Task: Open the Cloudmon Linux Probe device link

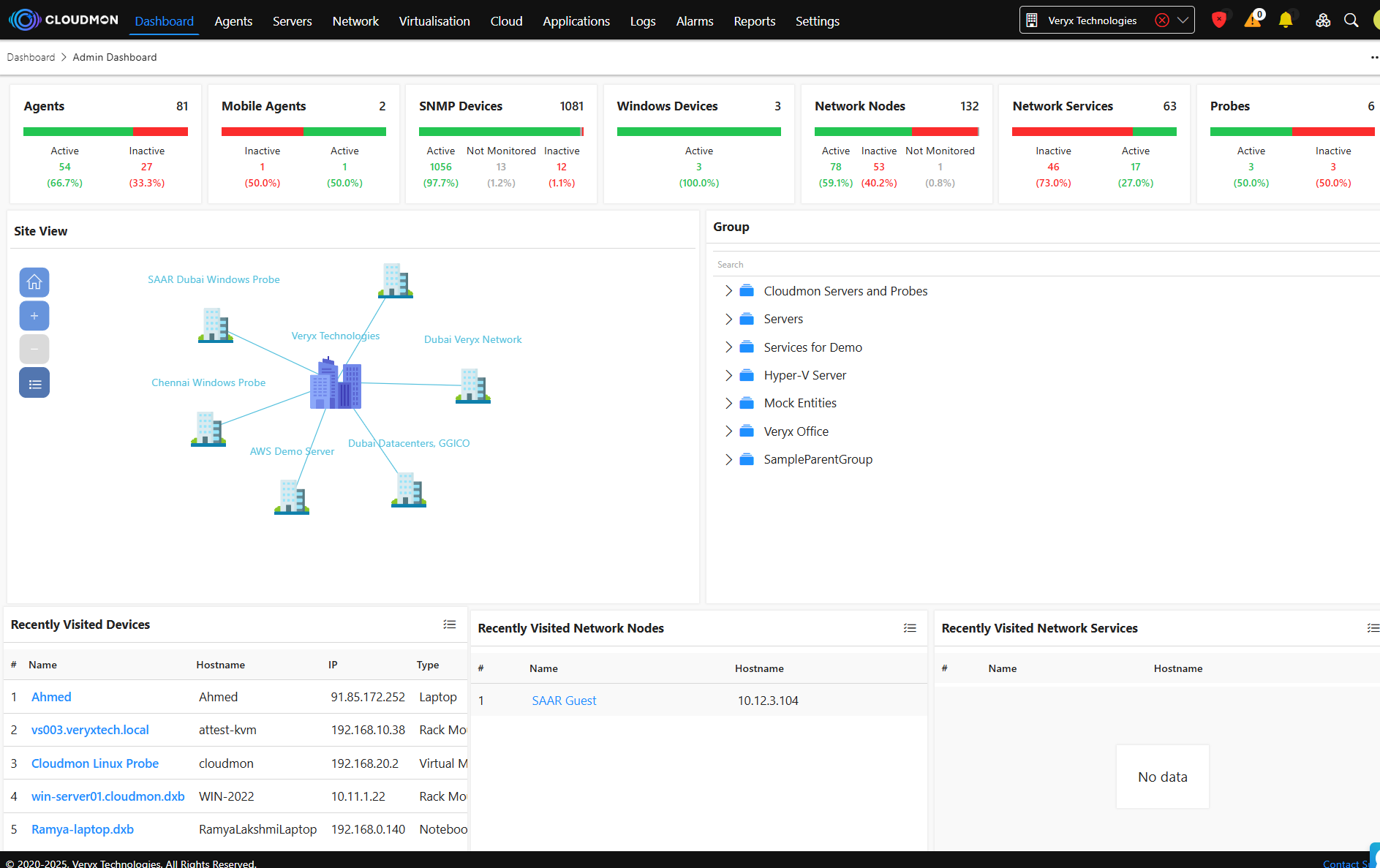Action: pyautogui.click(x=95, y=763)
